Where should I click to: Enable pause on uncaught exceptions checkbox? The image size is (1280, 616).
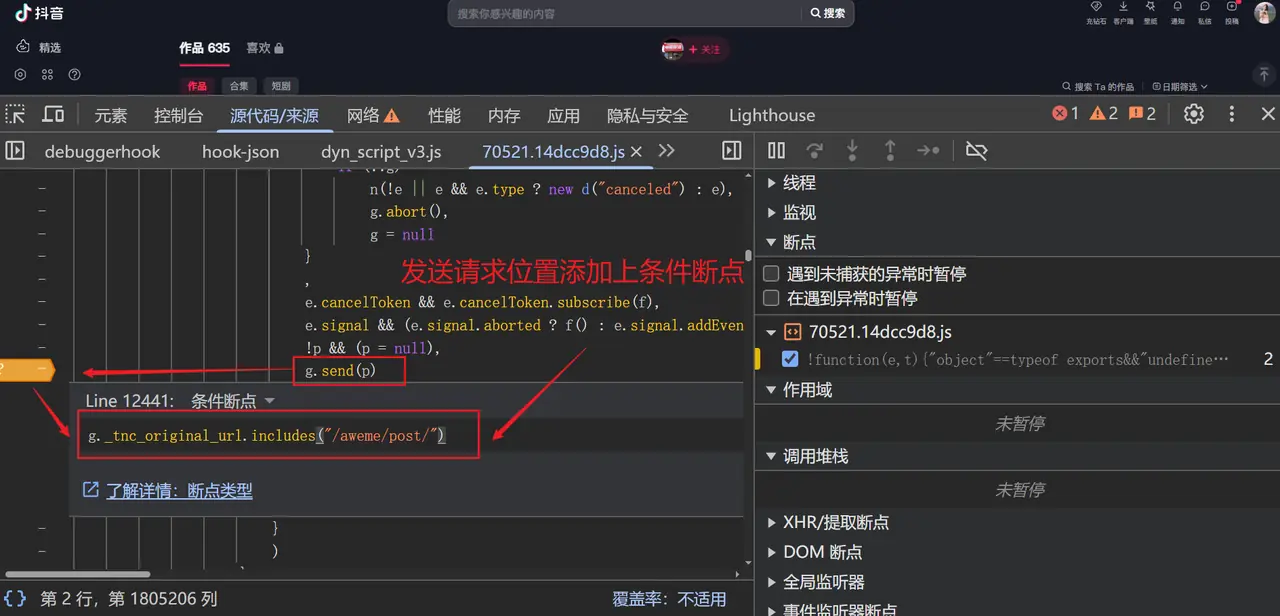pyautogui.click(x=771, y=273)
